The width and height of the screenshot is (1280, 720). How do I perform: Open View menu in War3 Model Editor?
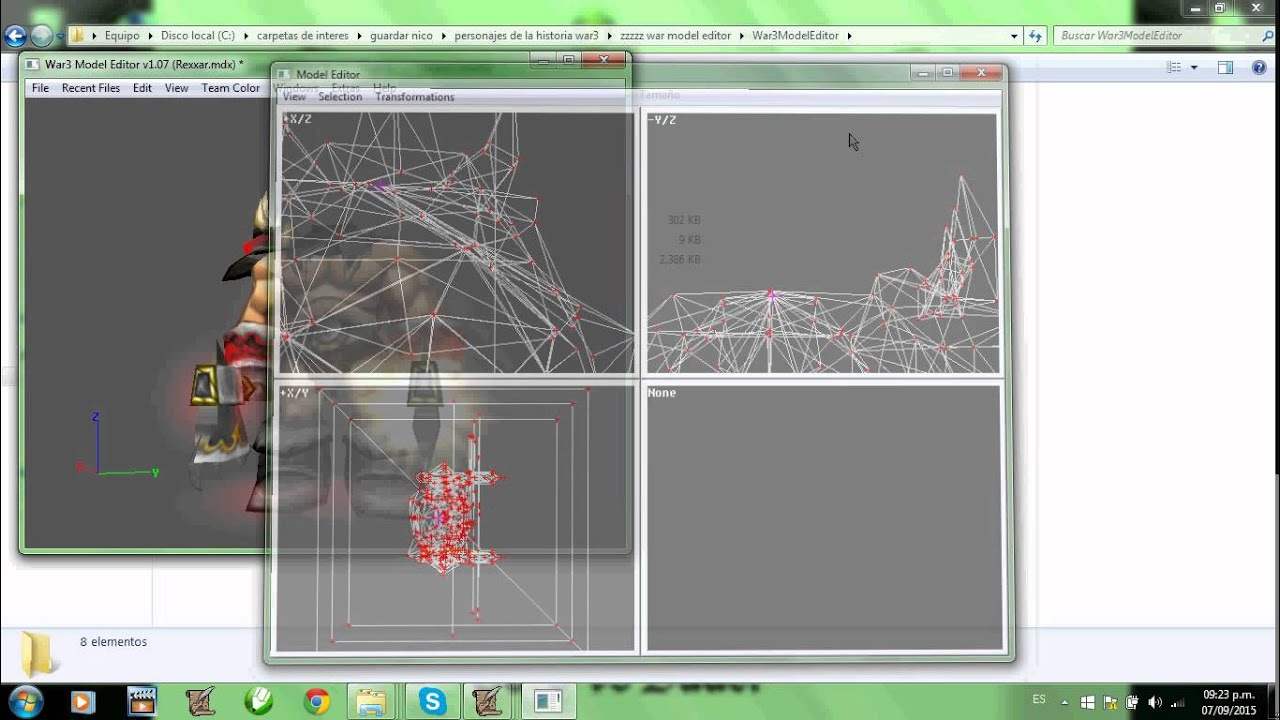(x=177, y=88)
